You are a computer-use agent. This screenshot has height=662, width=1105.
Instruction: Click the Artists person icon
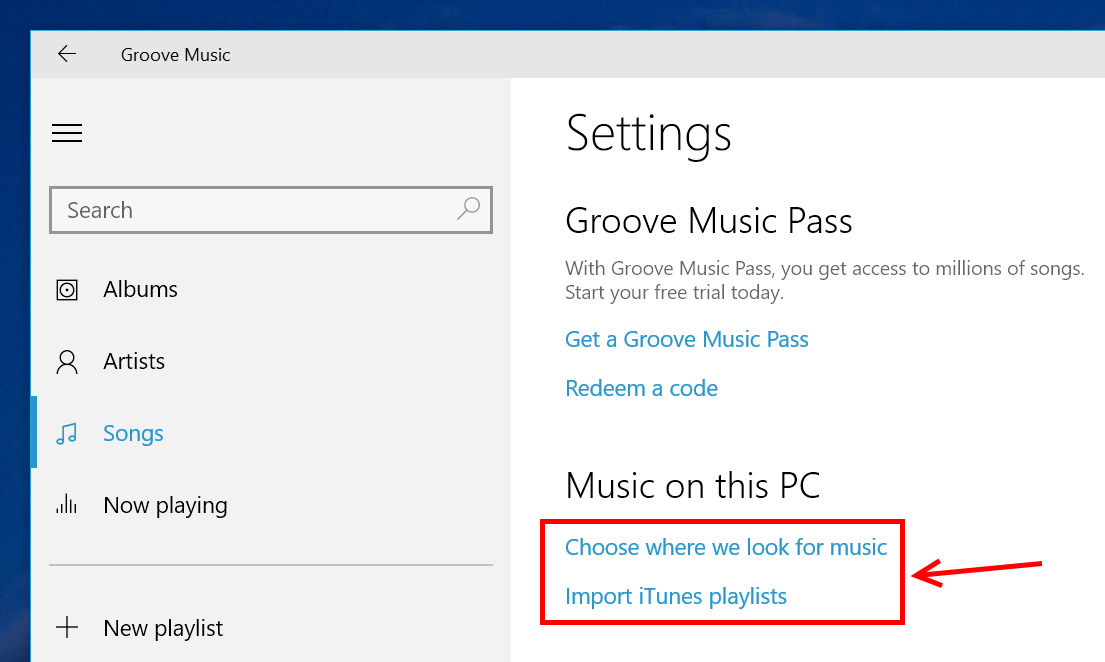67,362
